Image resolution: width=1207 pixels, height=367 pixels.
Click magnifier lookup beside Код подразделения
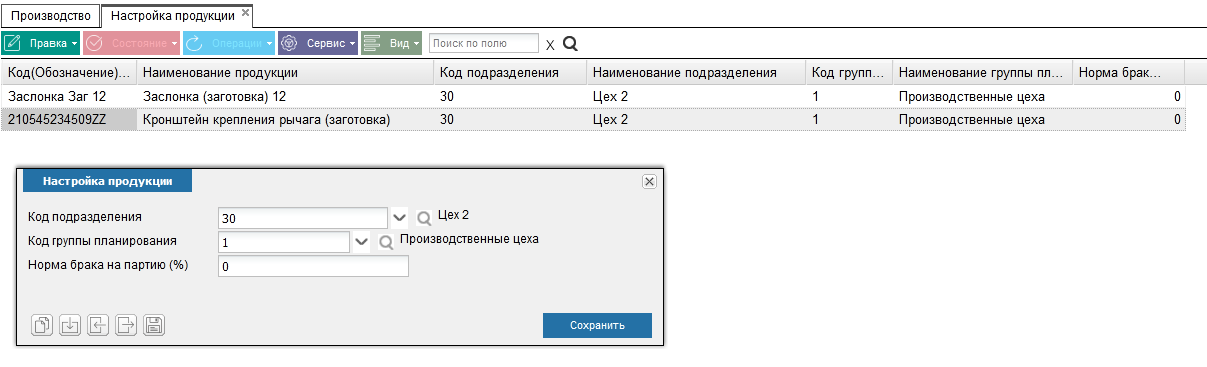[424, 217]
